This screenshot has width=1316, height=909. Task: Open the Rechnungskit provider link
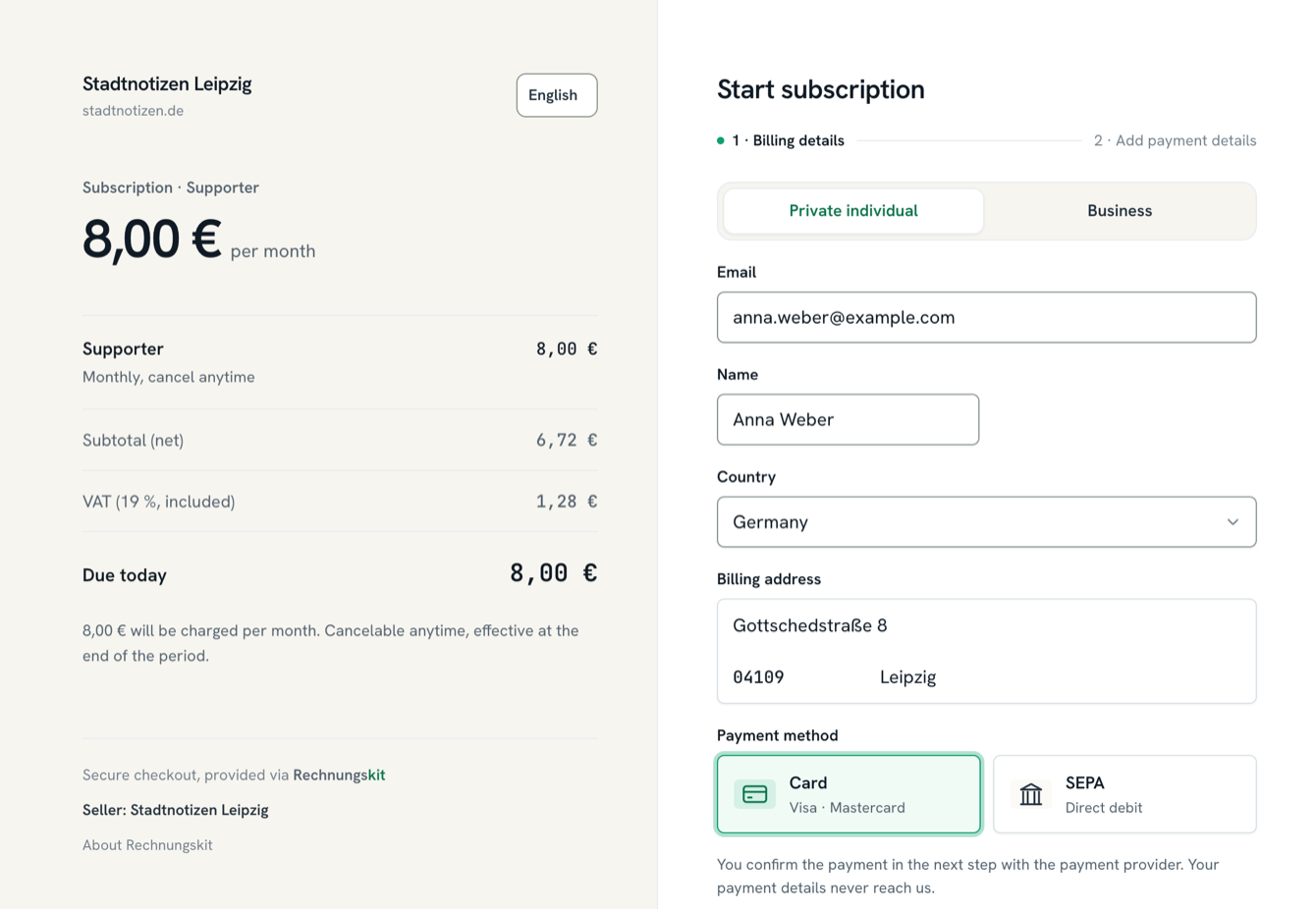click(339, 775)
